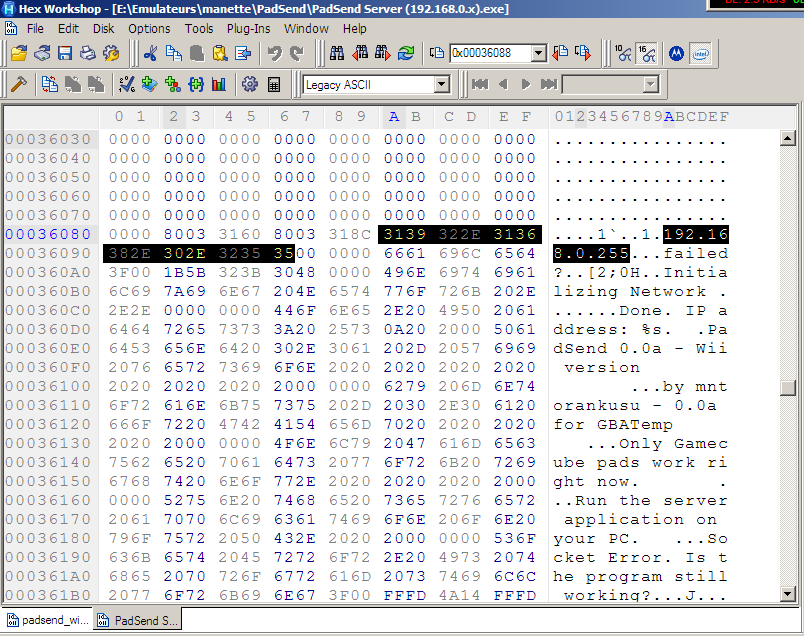Open the Tools menu
This screenshot has height=636, width=804.
coord(199,29)
